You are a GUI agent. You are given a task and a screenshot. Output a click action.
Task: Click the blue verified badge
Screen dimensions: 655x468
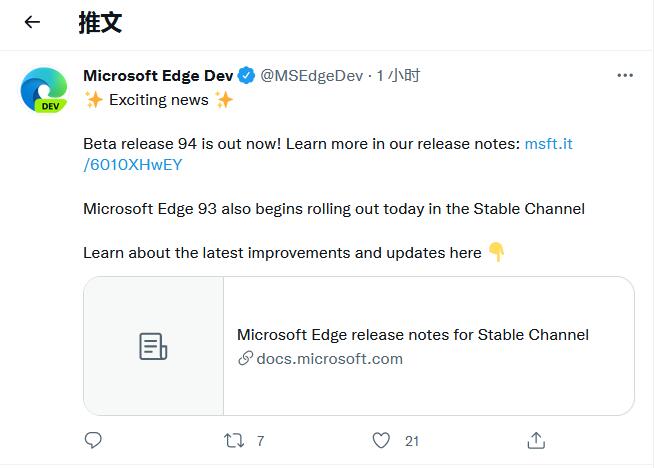246,76
